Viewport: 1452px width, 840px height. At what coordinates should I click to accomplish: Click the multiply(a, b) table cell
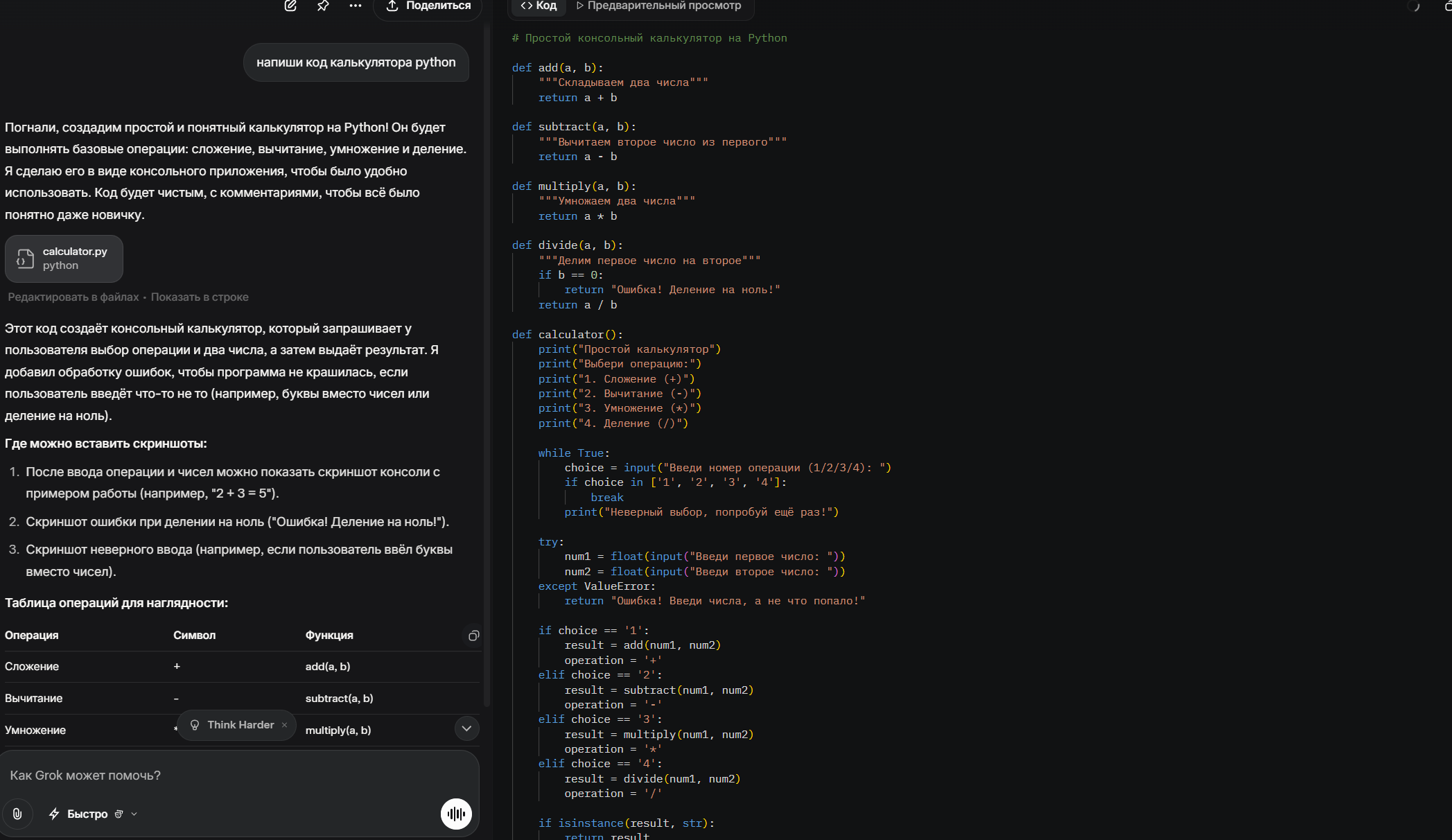coord(338,730)
